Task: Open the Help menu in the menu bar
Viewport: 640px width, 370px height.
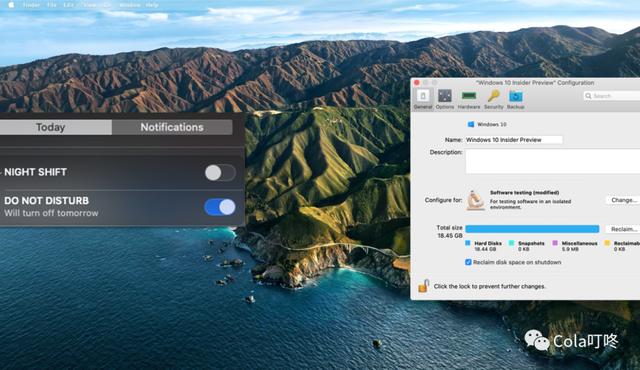Action: [152, 5]
